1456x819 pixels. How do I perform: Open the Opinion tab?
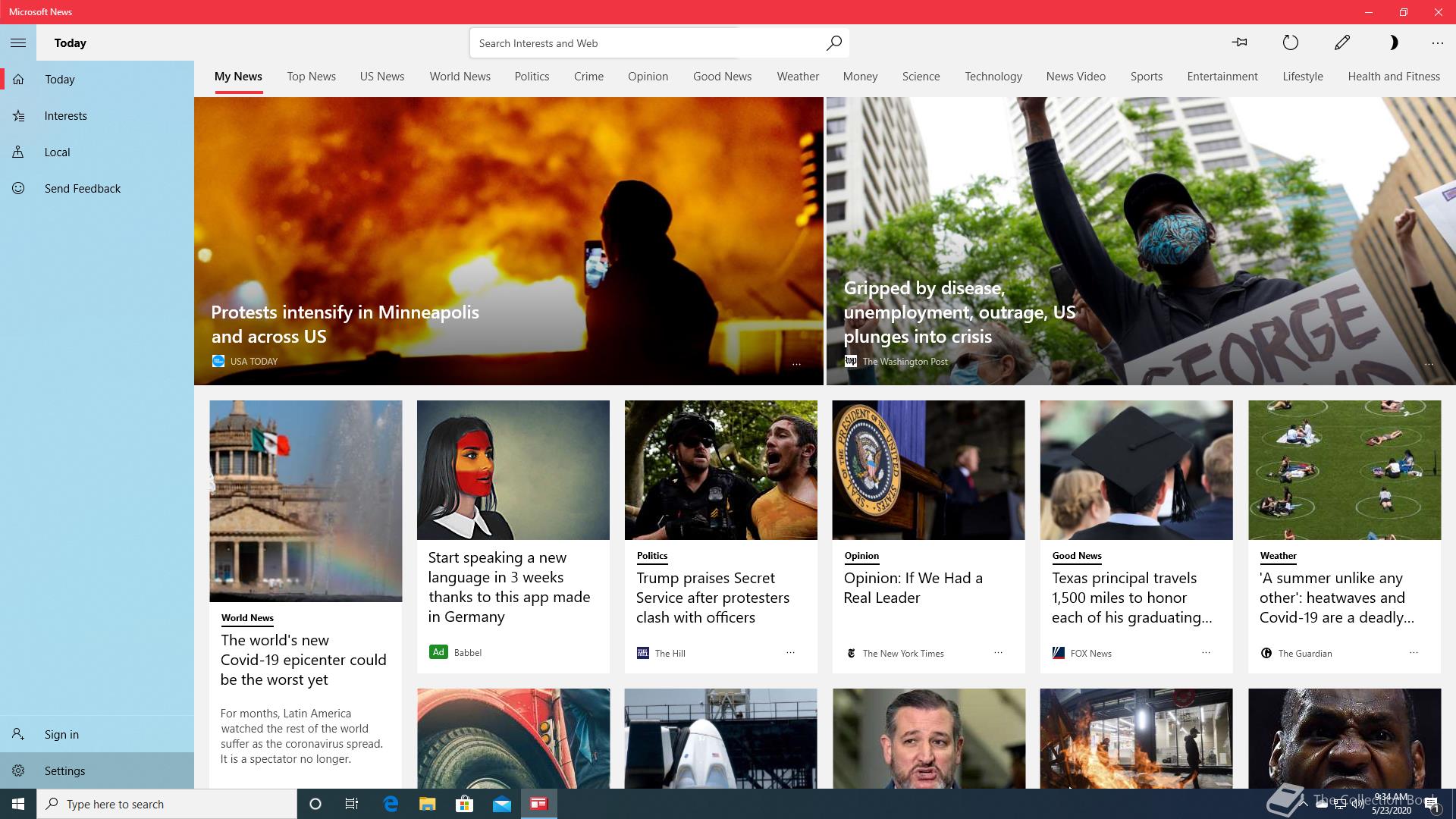(648, 77)
